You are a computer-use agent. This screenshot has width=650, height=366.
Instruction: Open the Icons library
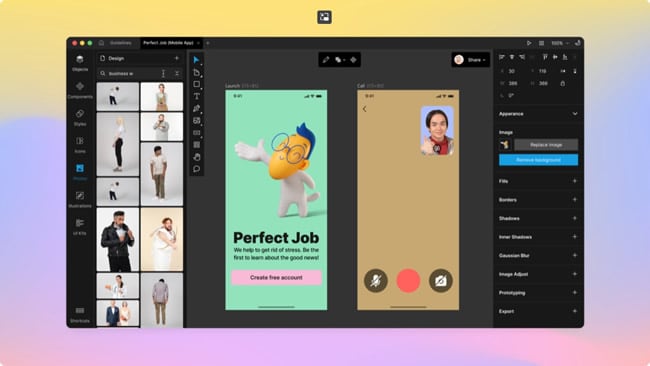[x=80, y=145]
